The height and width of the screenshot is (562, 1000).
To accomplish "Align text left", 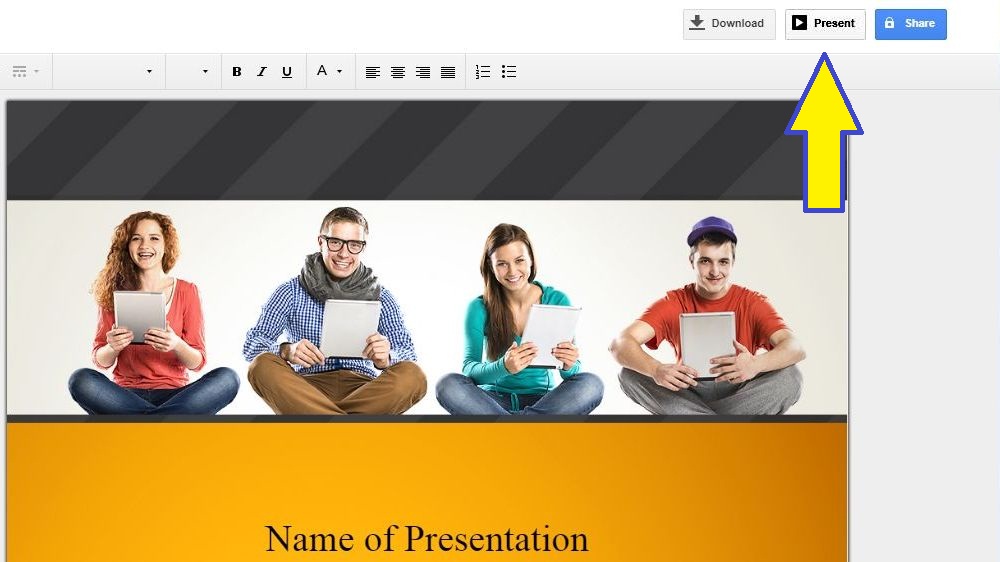I will (x=372, y=72).
